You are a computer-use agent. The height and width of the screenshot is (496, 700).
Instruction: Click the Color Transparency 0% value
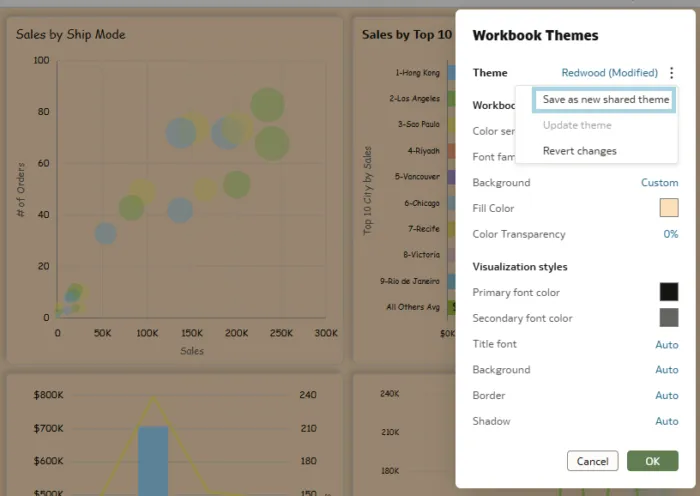pos(670,234)
